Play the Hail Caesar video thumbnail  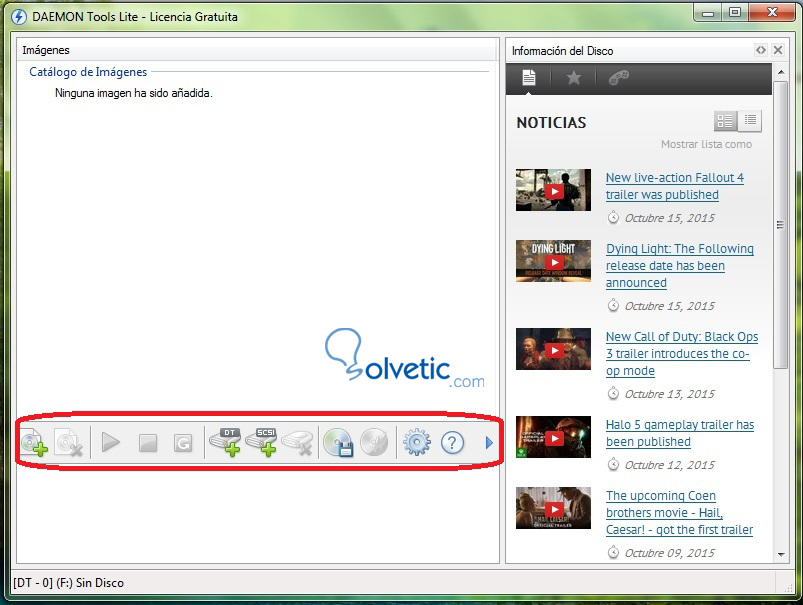point(554,508)
